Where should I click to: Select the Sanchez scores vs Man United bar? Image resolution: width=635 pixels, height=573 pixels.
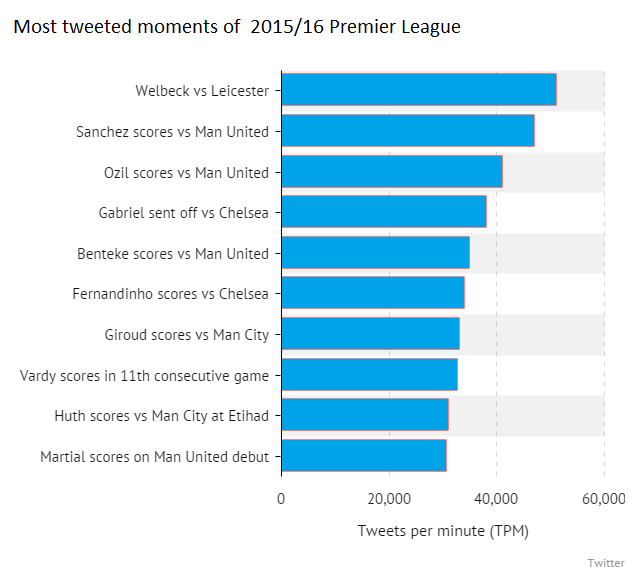tap(407, 131)
